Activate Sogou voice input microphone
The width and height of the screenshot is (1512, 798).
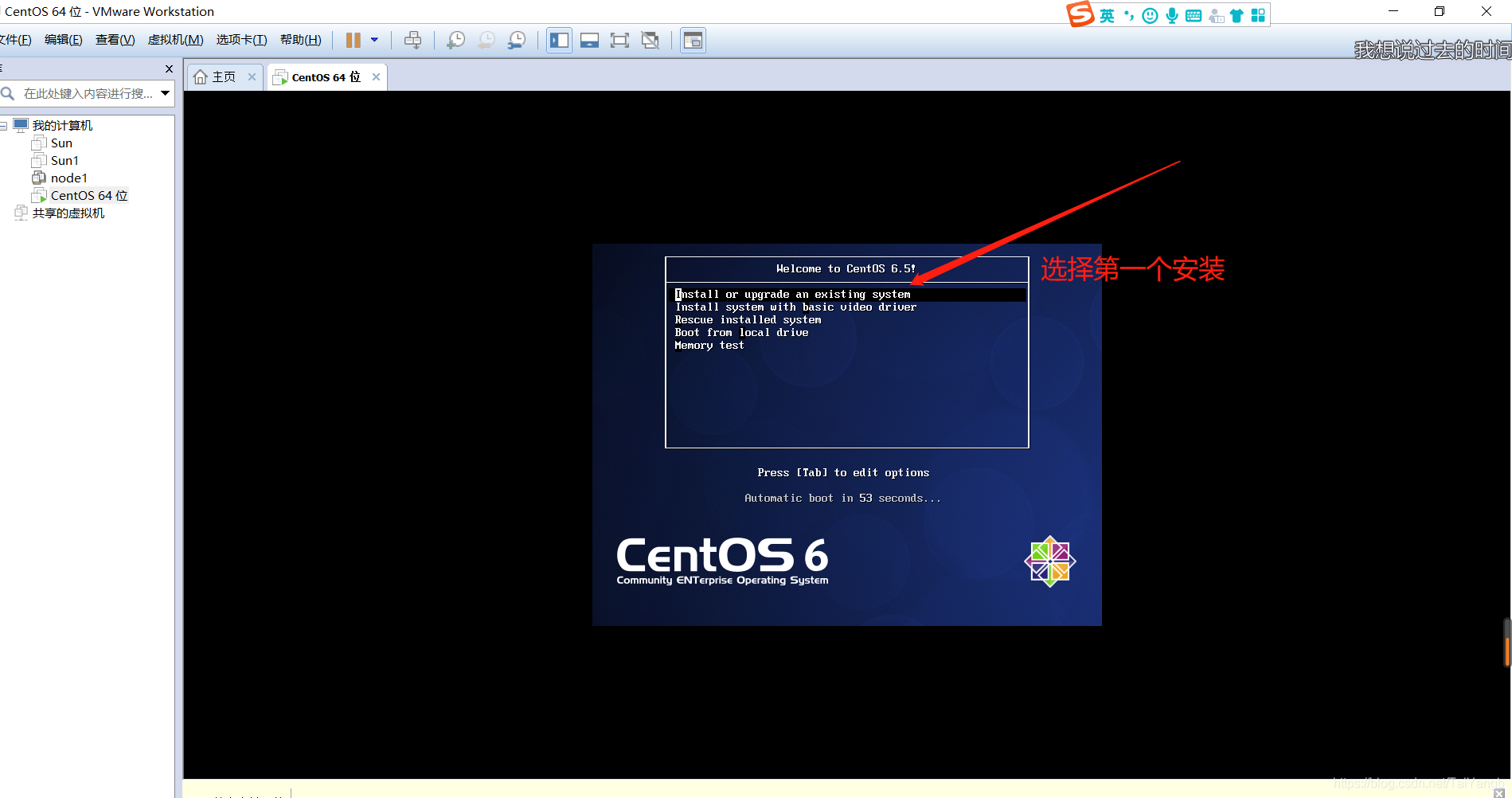tap(1172, 16)
